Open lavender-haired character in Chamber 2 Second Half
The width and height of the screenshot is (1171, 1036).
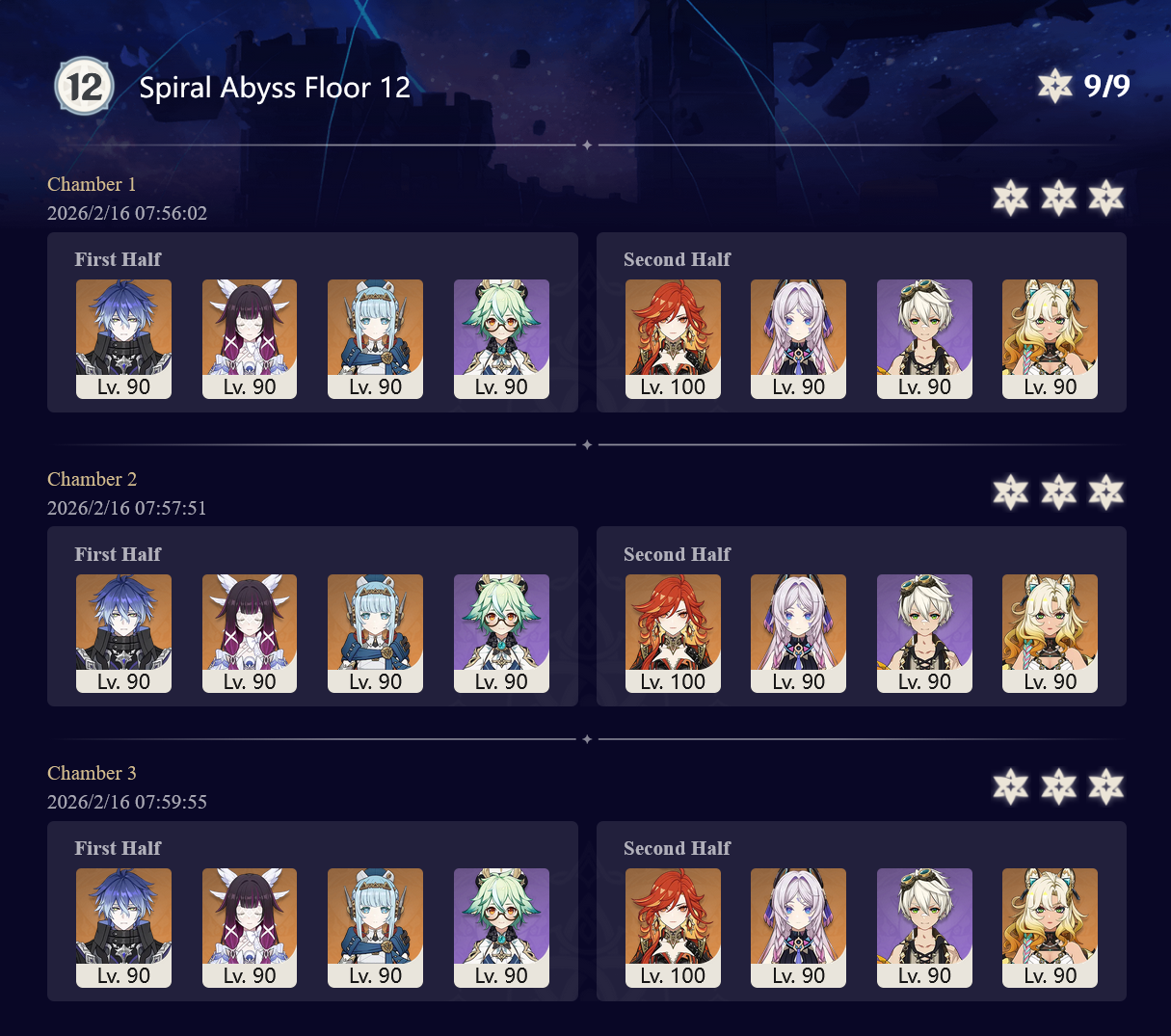799,634
